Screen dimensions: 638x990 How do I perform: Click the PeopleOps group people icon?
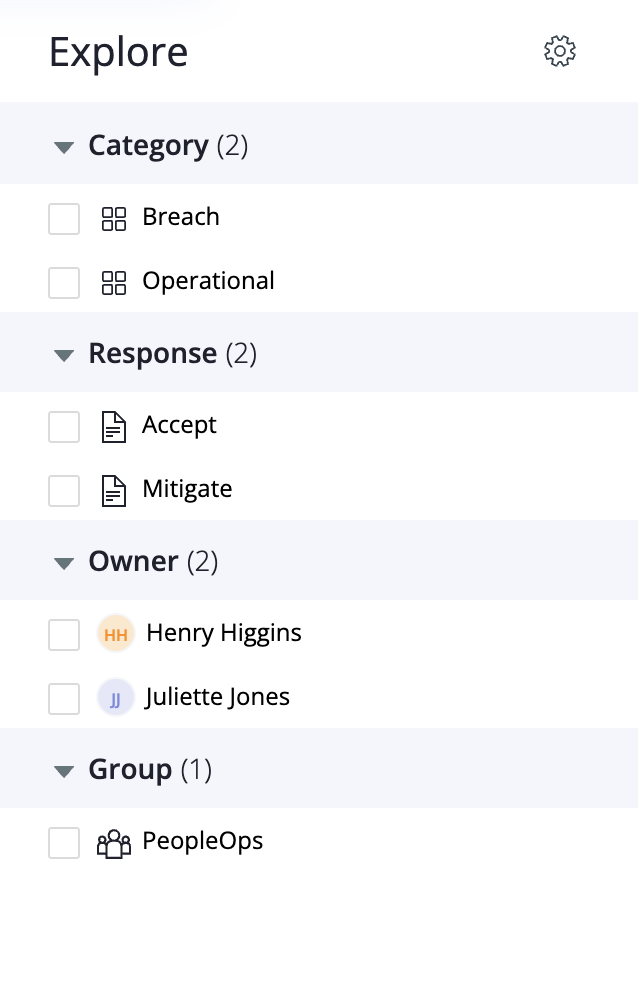(x=114, y=844)
